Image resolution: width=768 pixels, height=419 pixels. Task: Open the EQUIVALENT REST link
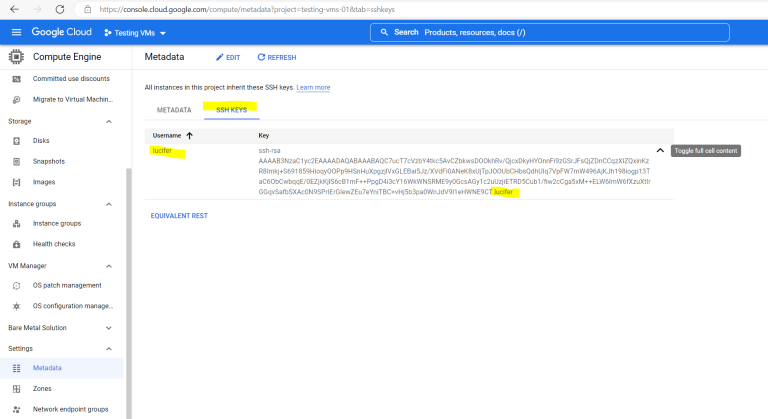tap(179, 216)
